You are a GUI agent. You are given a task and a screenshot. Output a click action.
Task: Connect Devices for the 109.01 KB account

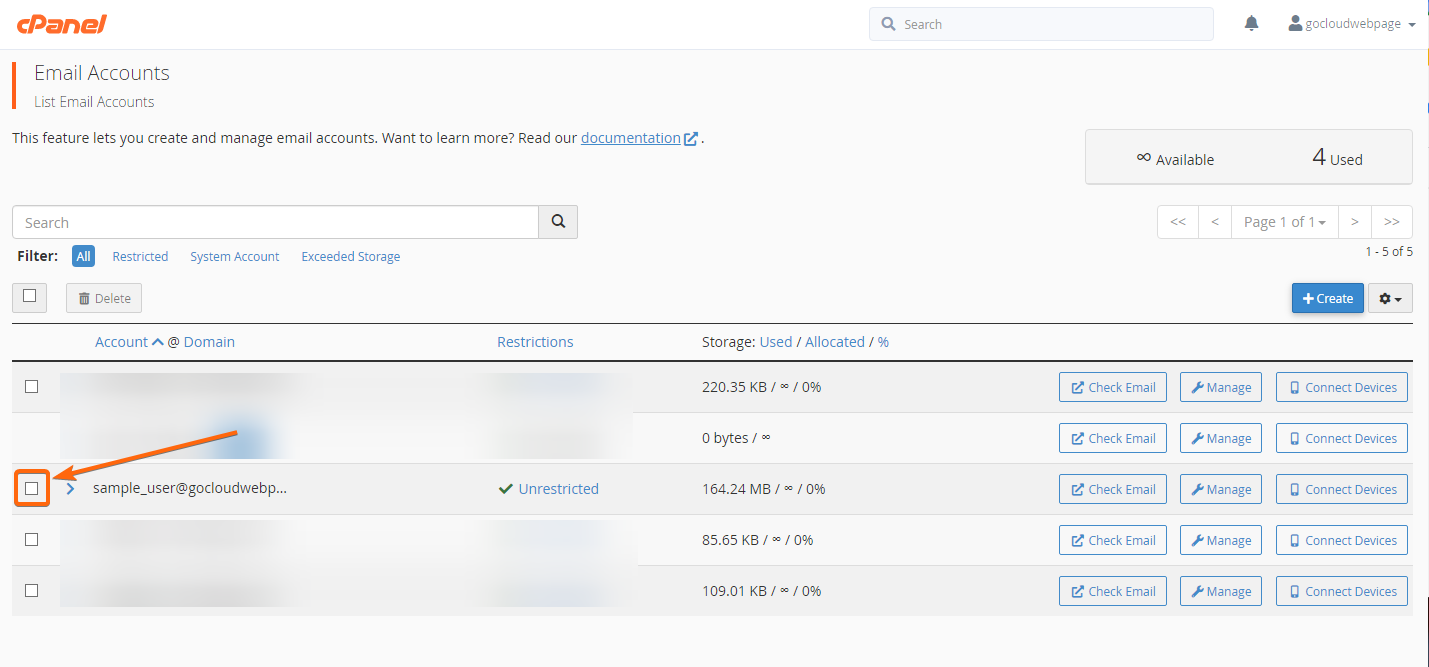pos(1342,591)
